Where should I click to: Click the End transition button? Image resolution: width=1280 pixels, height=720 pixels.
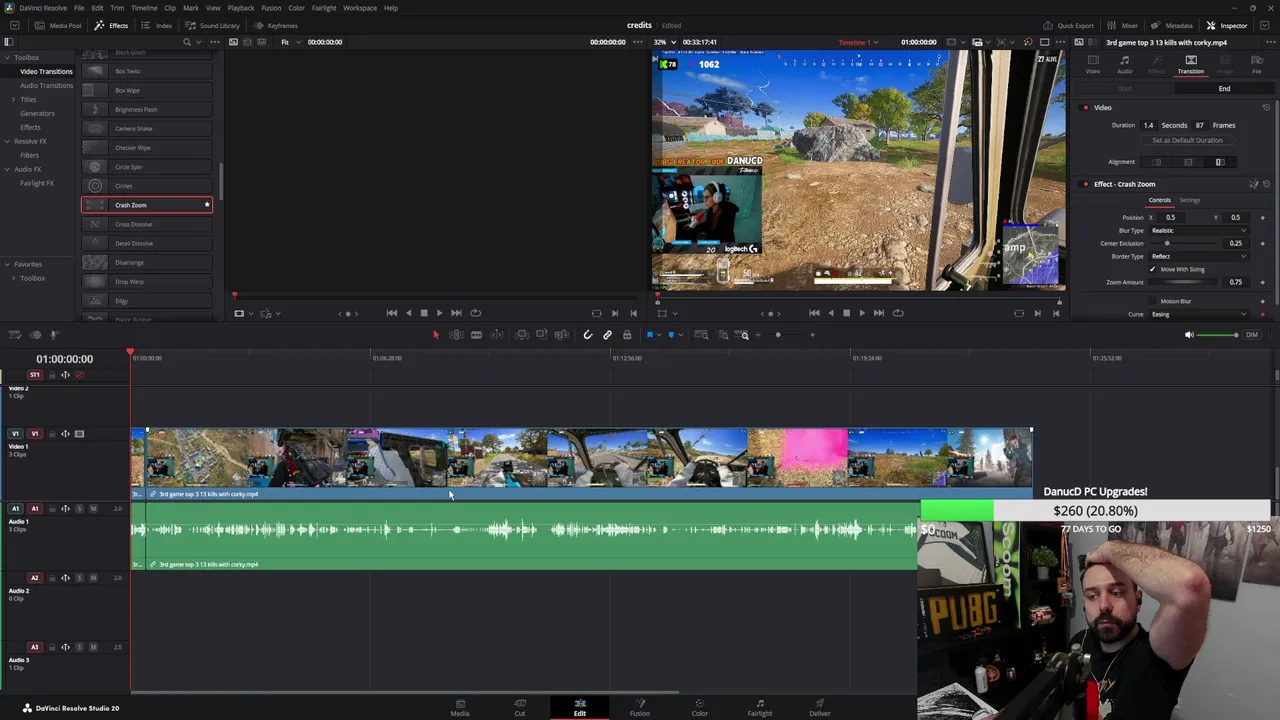pos(1224,89)
